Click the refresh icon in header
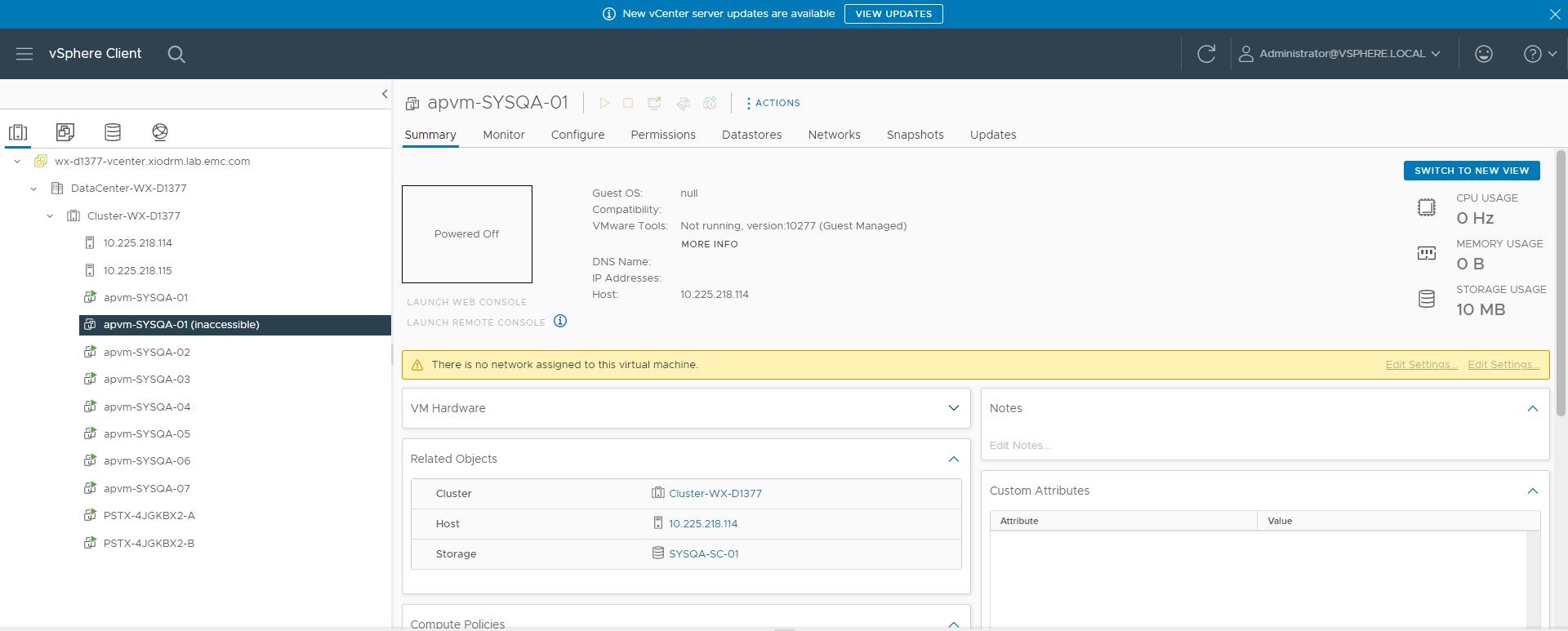Image resolution: width=1568 pixels, height=631 pixels. pos(1206,54)
